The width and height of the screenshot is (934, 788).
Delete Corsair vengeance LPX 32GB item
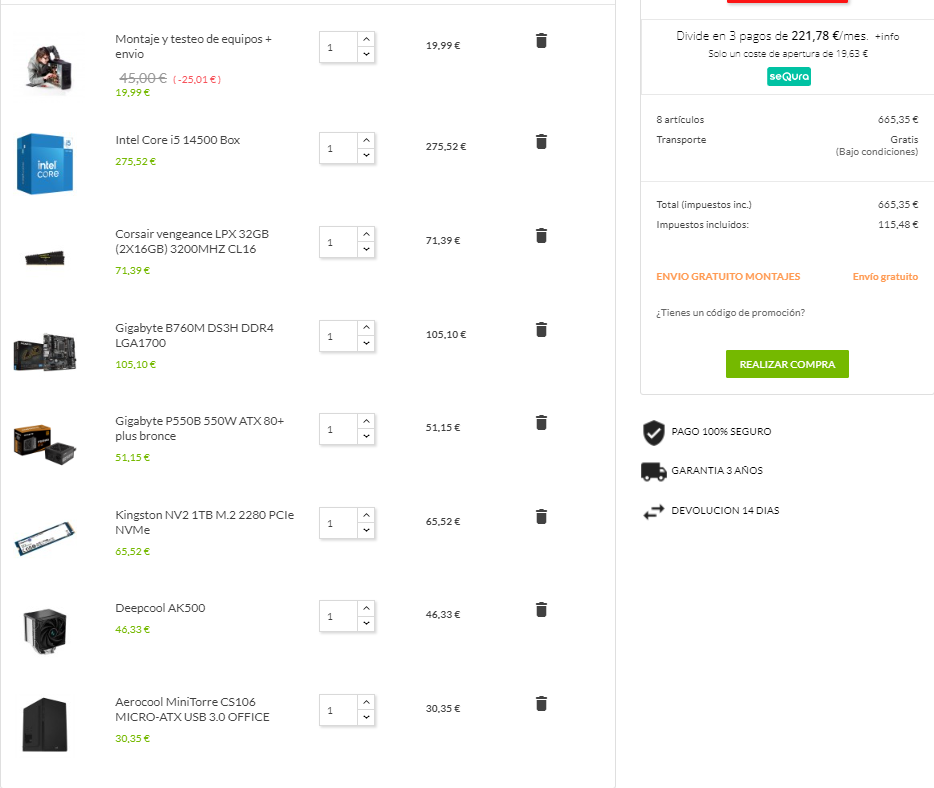click(x=541, y=236)
